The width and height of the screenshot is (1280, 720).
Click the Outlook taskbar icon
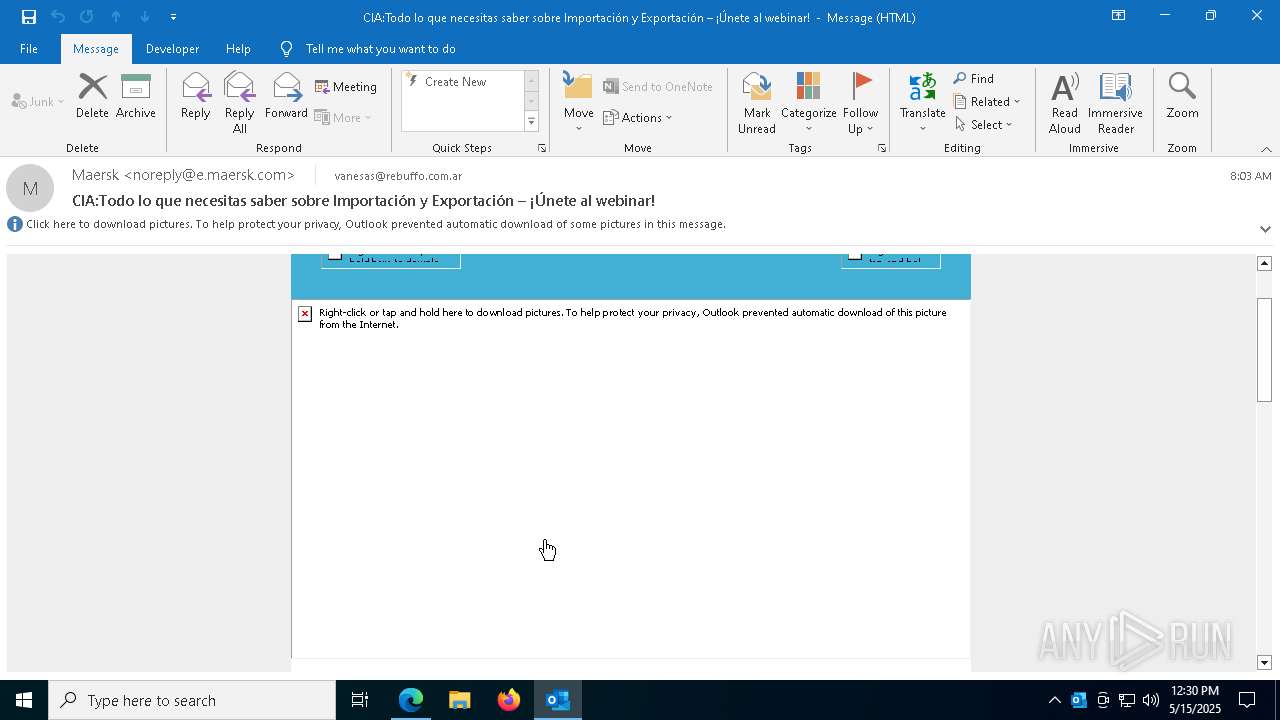[557, 700]
